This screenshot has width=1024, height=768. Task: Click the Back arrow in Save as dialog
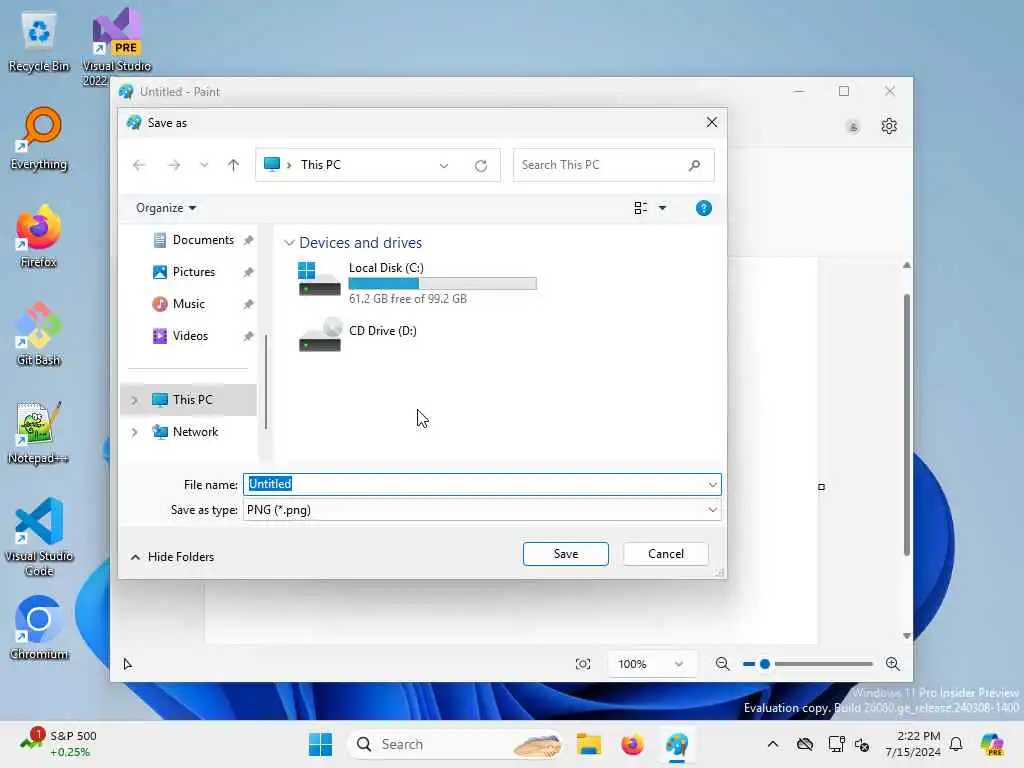[x=138, y=165]
